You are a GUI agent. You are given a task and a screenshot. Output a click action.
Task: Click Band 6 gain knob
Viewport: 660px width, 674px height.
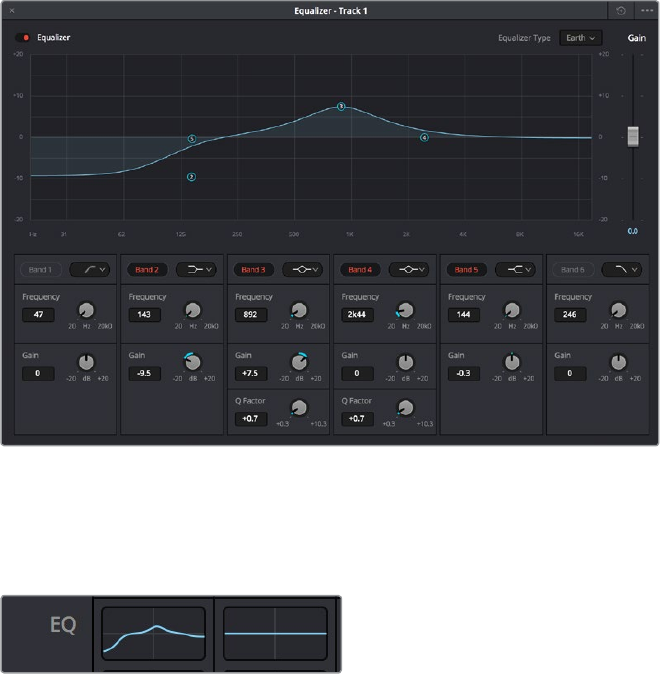click(618, 362)
